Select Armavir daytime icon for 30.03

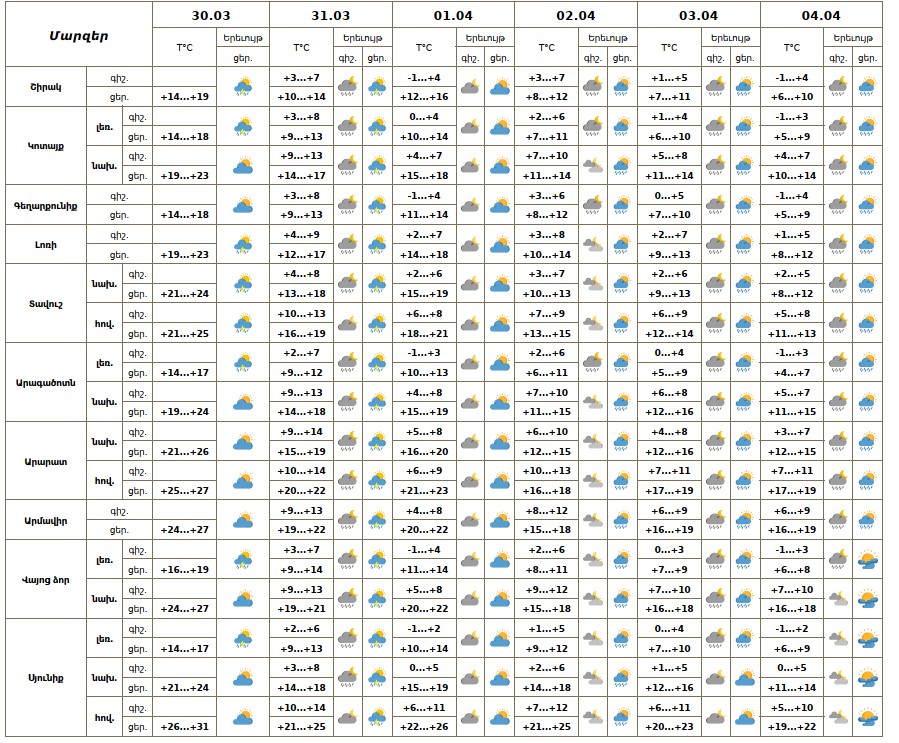(x=243, y=520)
